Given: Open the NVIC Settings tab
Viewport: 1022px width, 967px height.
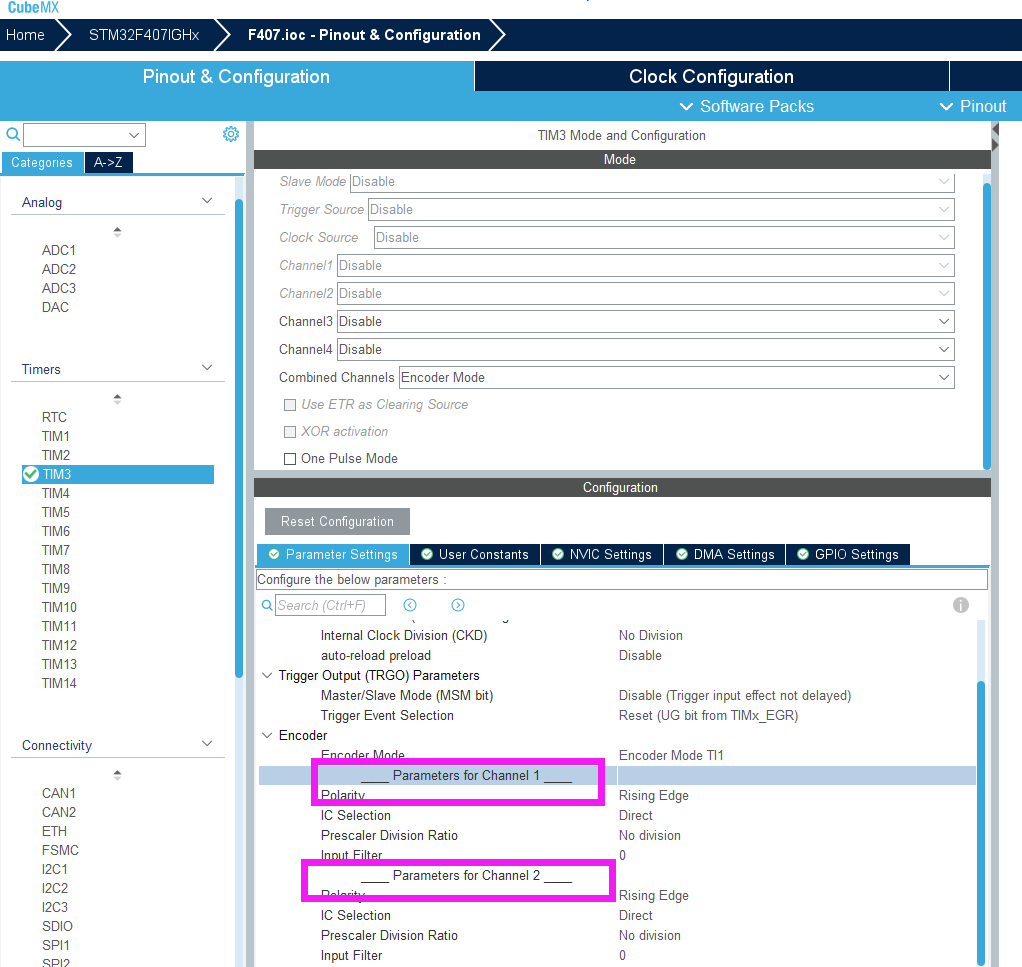Looking at the screenshot, I should point(602,555).
